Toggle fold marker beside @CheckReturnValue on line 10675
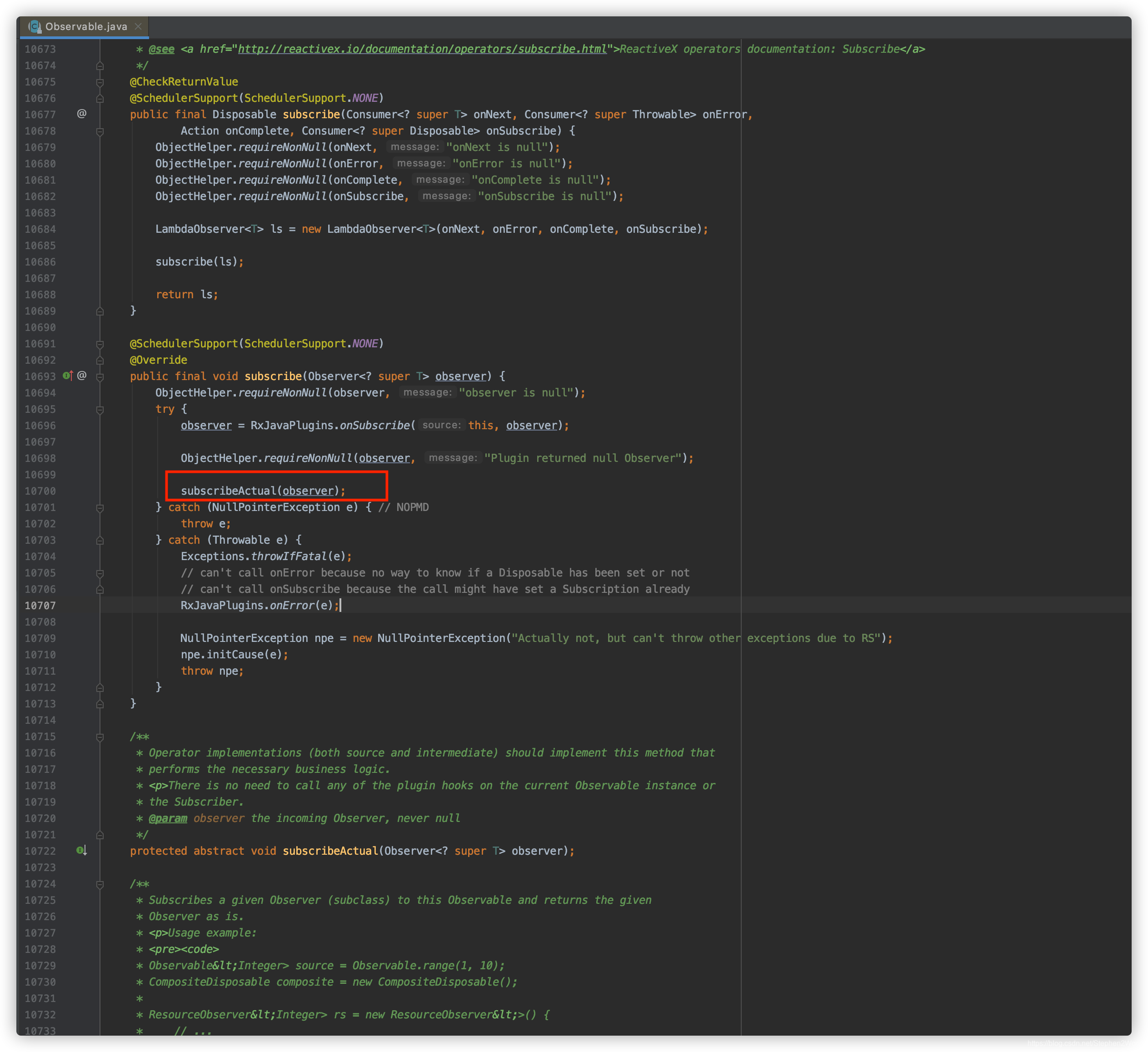The height and width of the screenshot is (1052, 1148). tap(100, 82)
